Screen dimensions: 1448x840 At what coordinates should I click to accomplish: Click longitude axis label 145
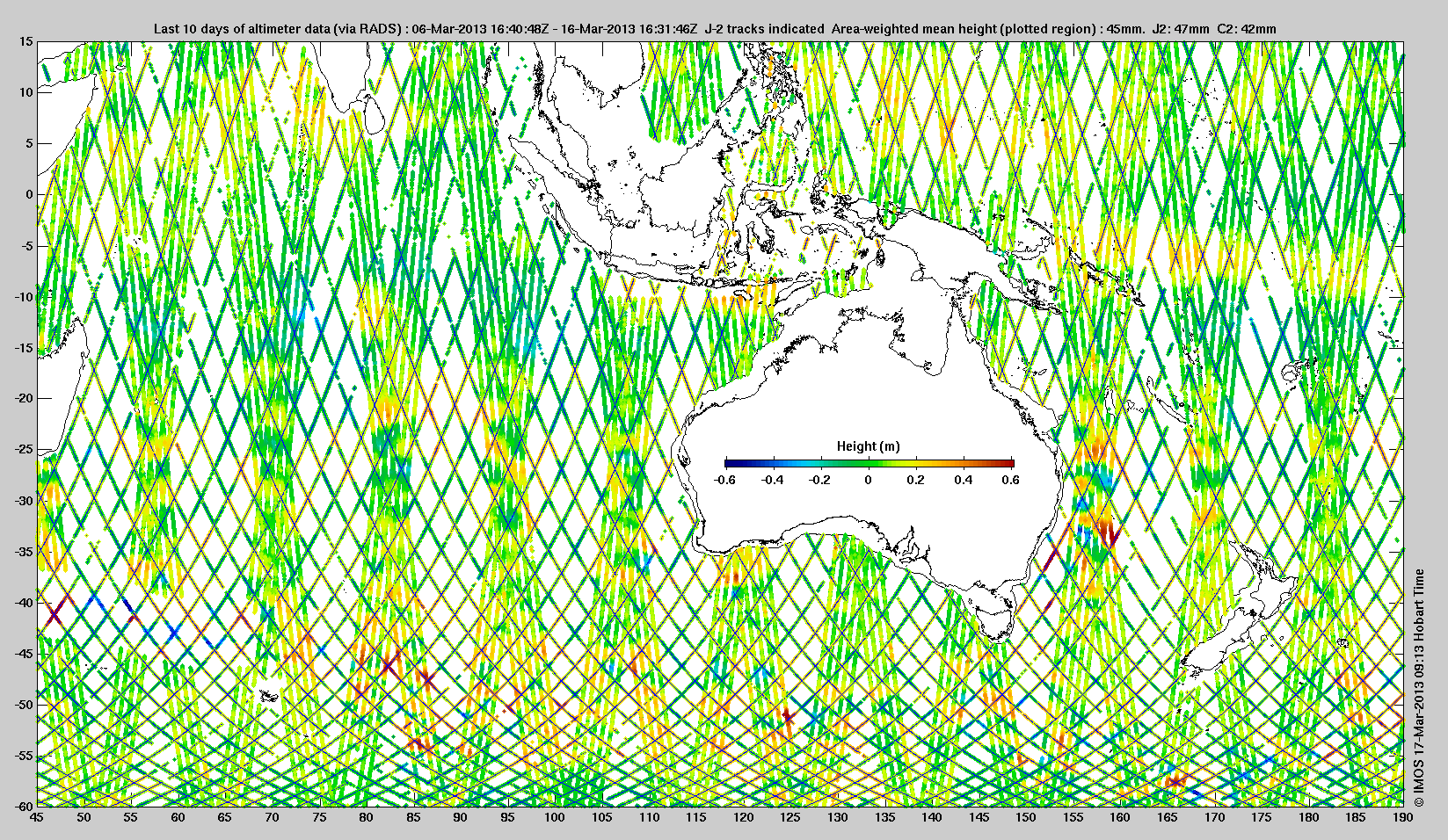pos(979,818)
